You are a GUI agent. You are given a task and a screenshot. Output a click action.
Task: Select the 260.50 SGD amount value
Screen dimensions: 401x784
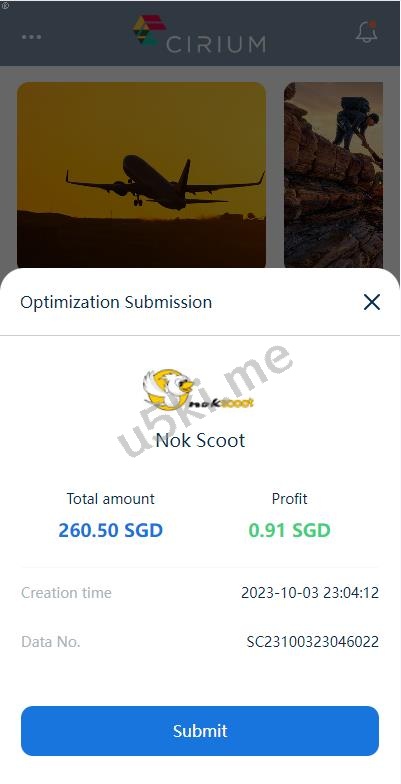point(110,530)
